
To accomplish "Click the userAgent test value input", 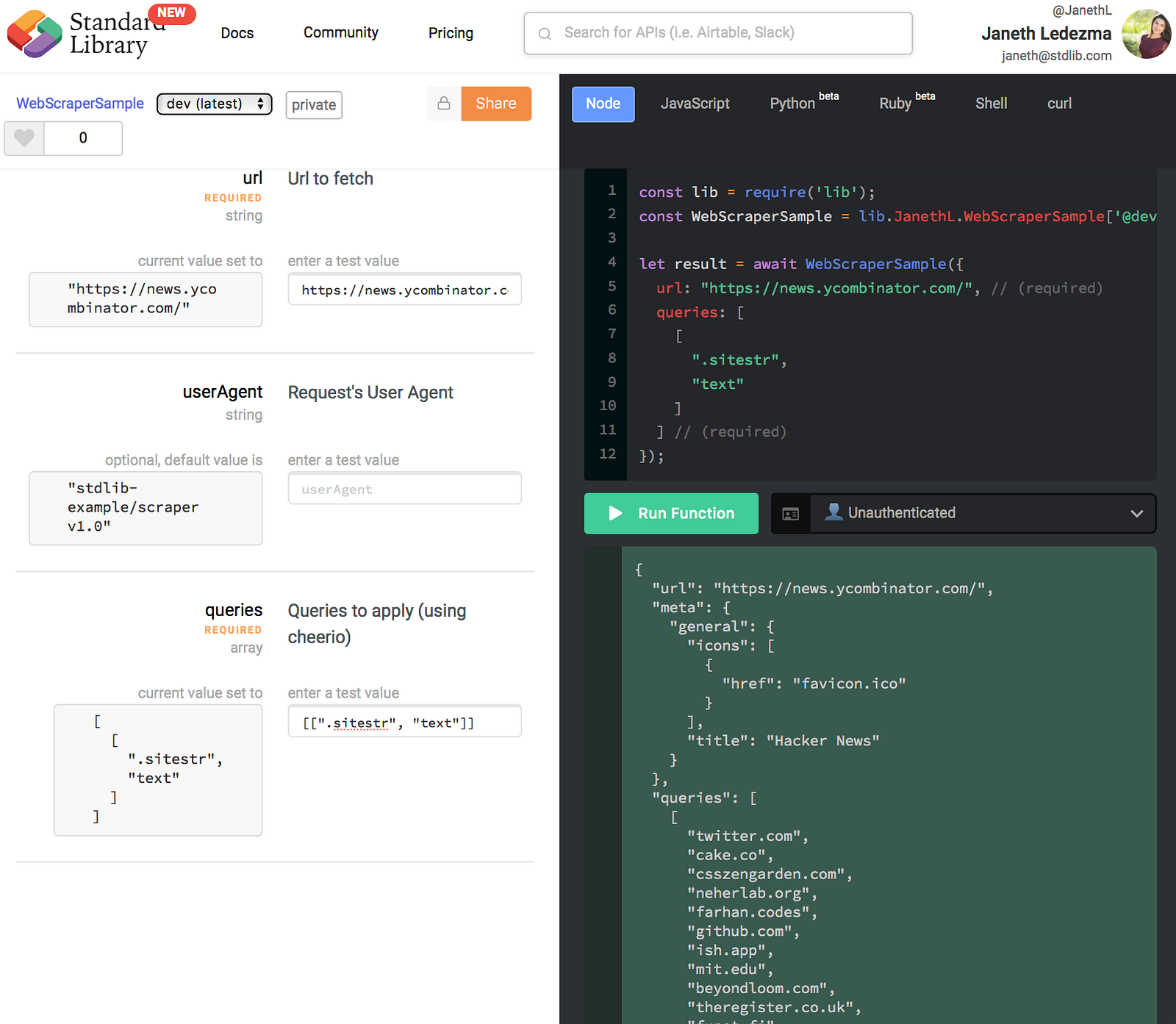I will (x=404, y=489).
